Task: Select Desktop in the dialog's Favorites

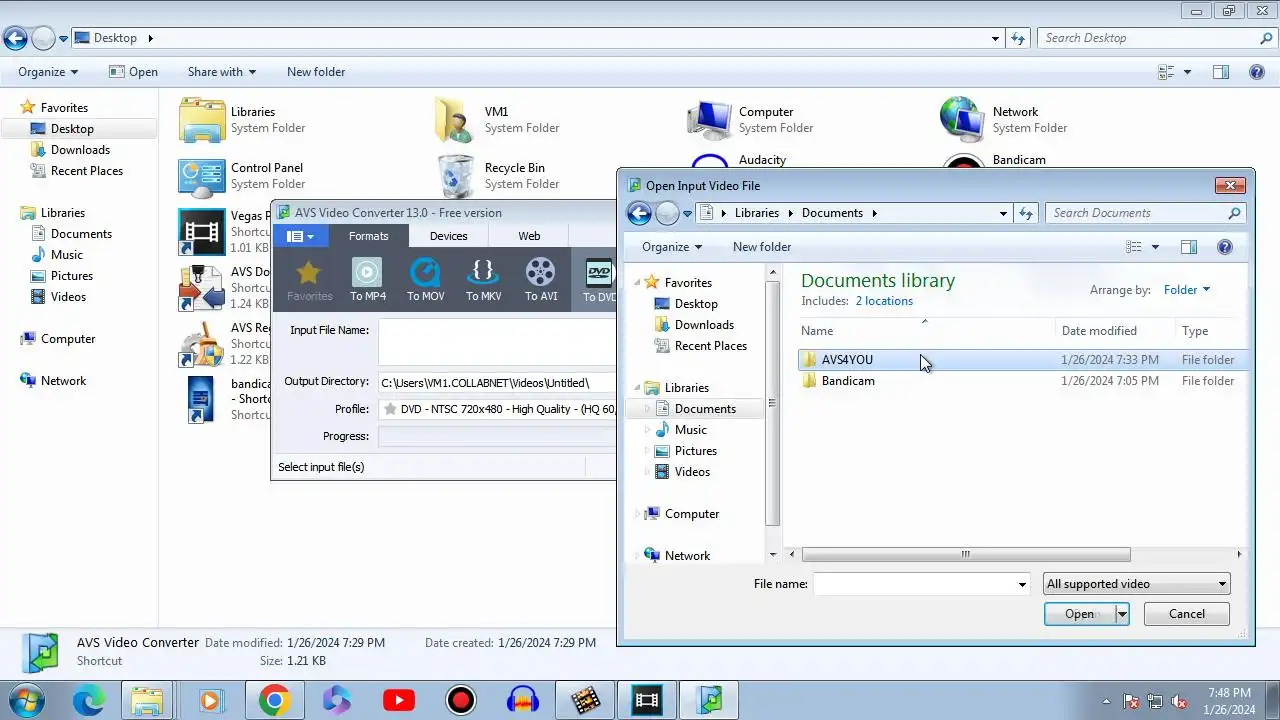Action: (696, 304)
